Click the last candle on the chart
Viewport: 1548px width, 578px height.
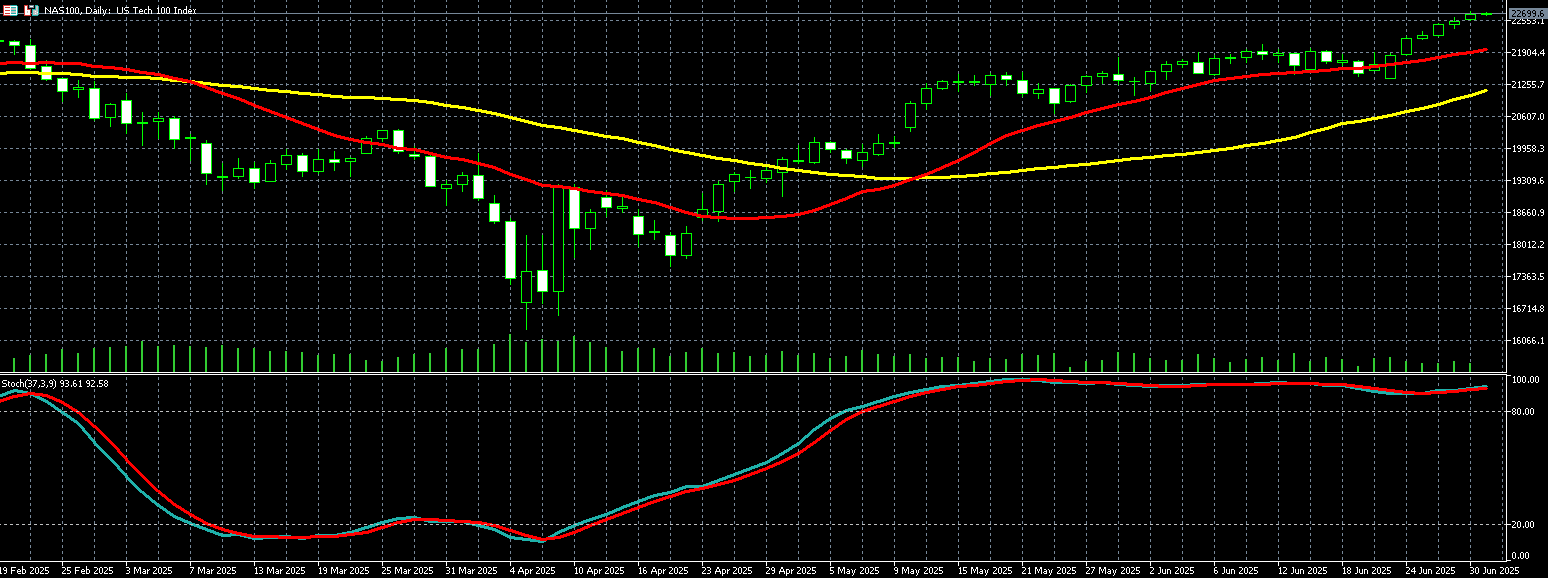1486,14
